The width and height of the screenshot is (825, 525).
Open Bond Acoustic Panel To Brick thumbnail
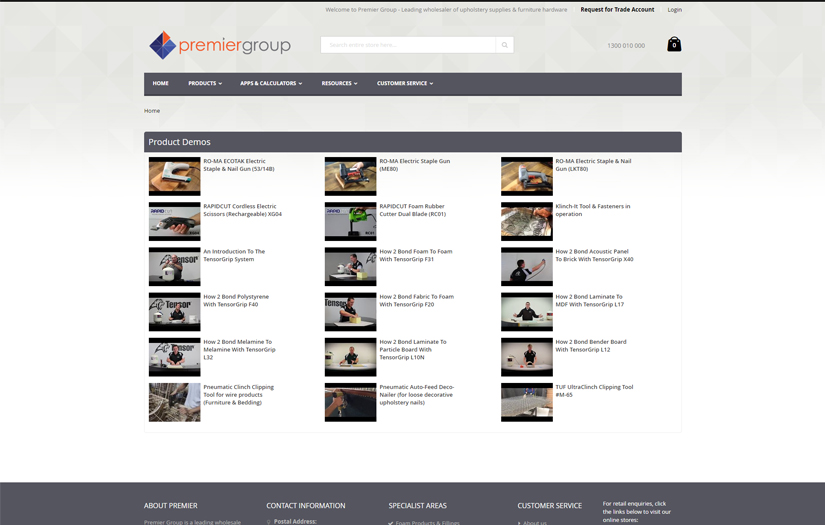(527, 267)
